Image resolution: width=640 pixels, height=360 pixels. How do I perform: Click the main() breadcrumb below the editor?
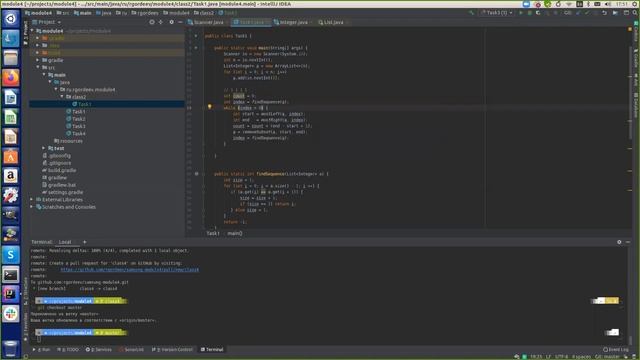(235, 233)
